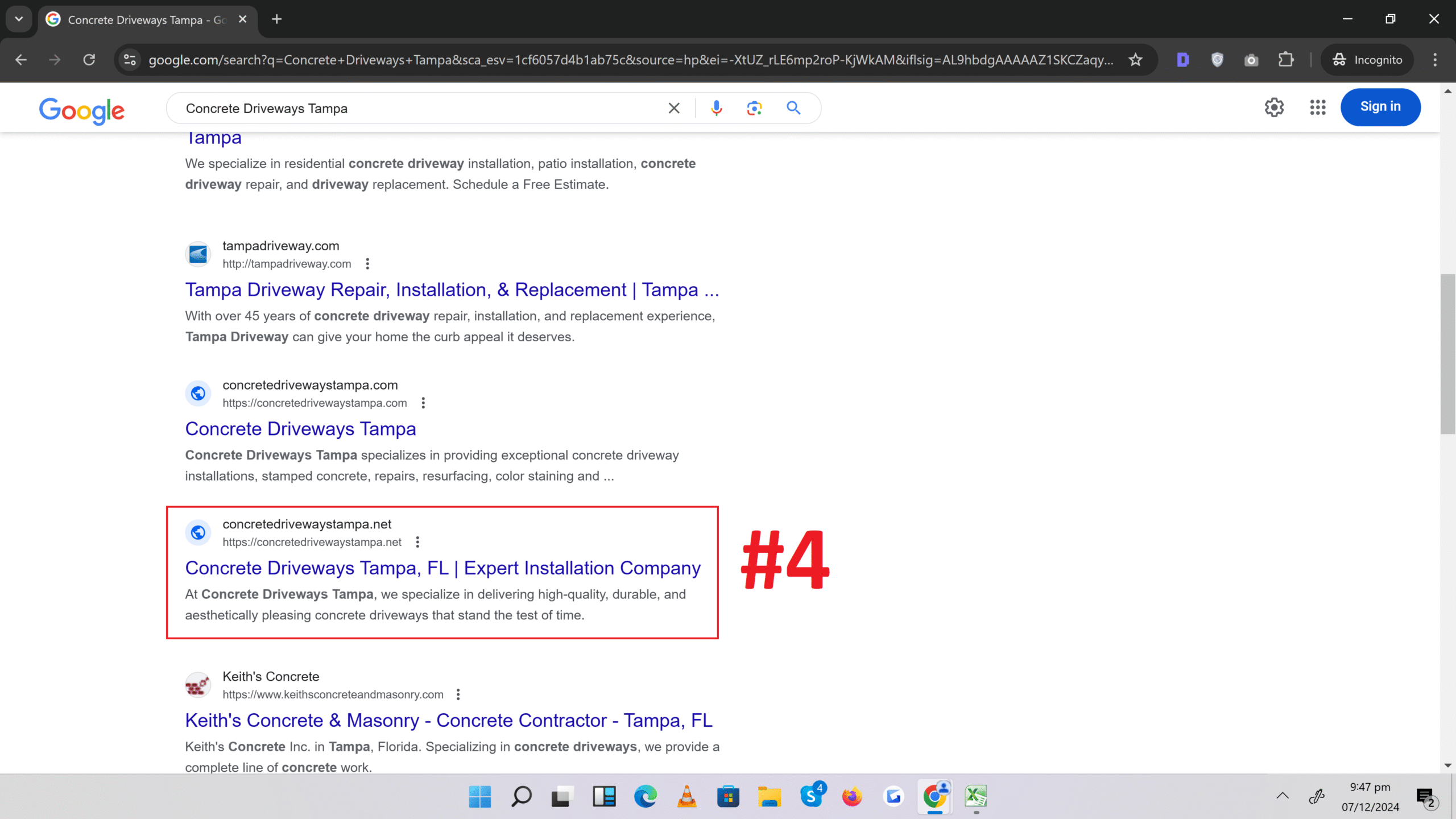Open the Windows Start menu
Viewport: 1456px width, 819px height.
[479, 796]
